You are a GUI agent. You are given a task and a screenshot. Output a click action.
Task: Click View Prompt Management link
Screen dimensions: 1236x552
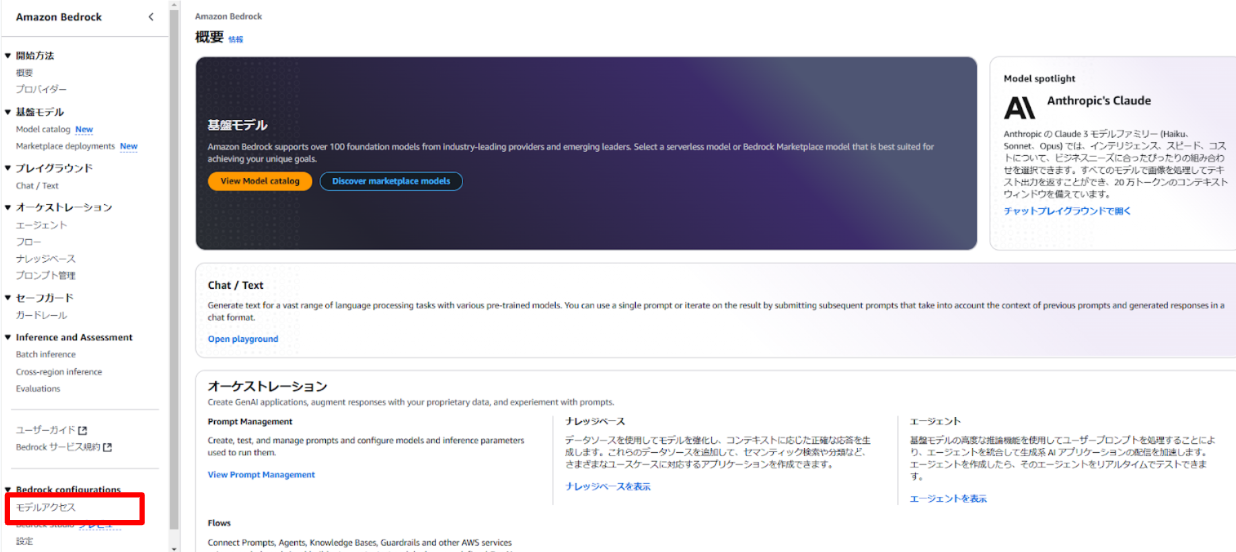coord(261,475)
